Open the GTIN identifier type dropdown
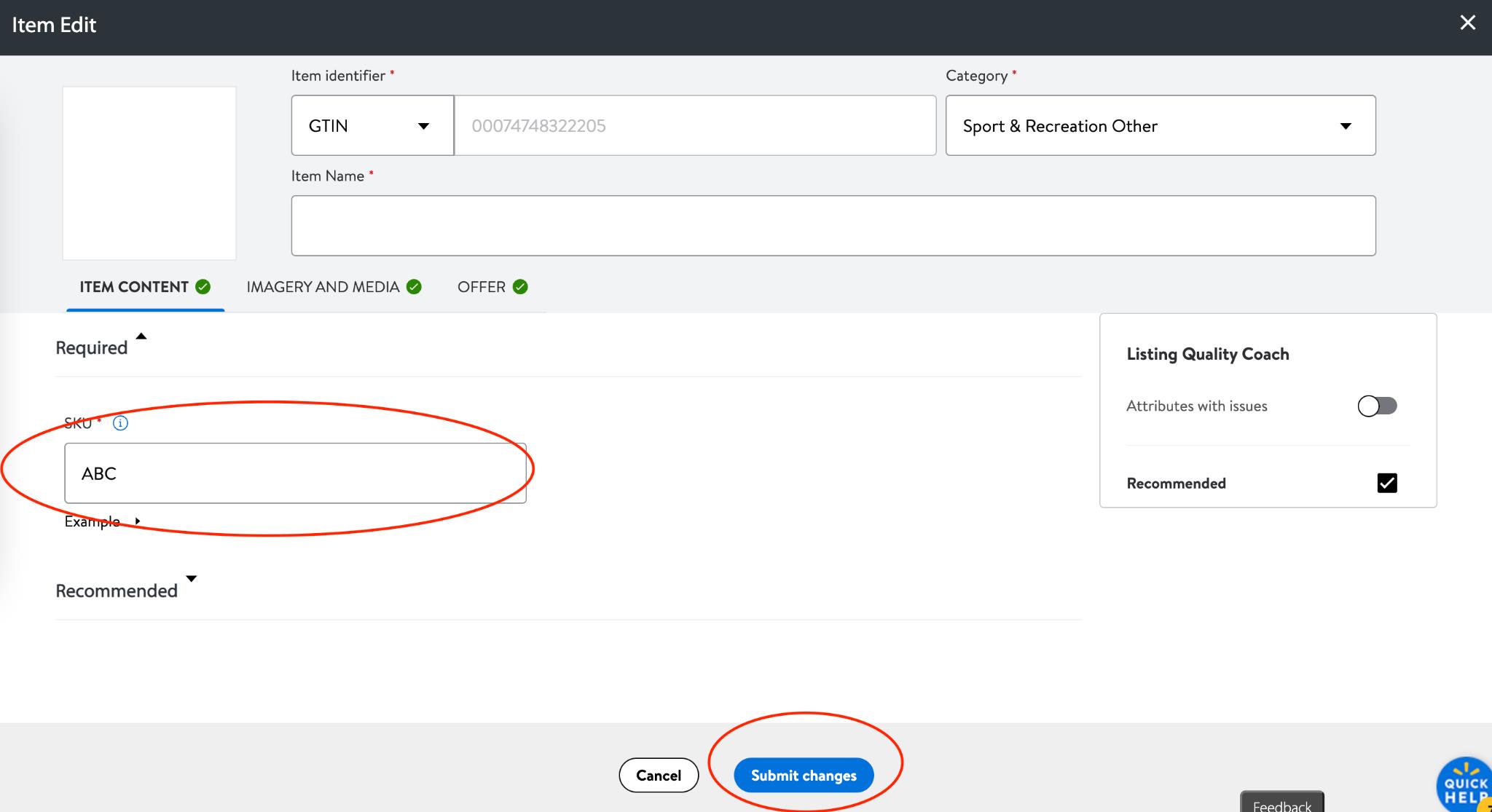 (372, 125)
